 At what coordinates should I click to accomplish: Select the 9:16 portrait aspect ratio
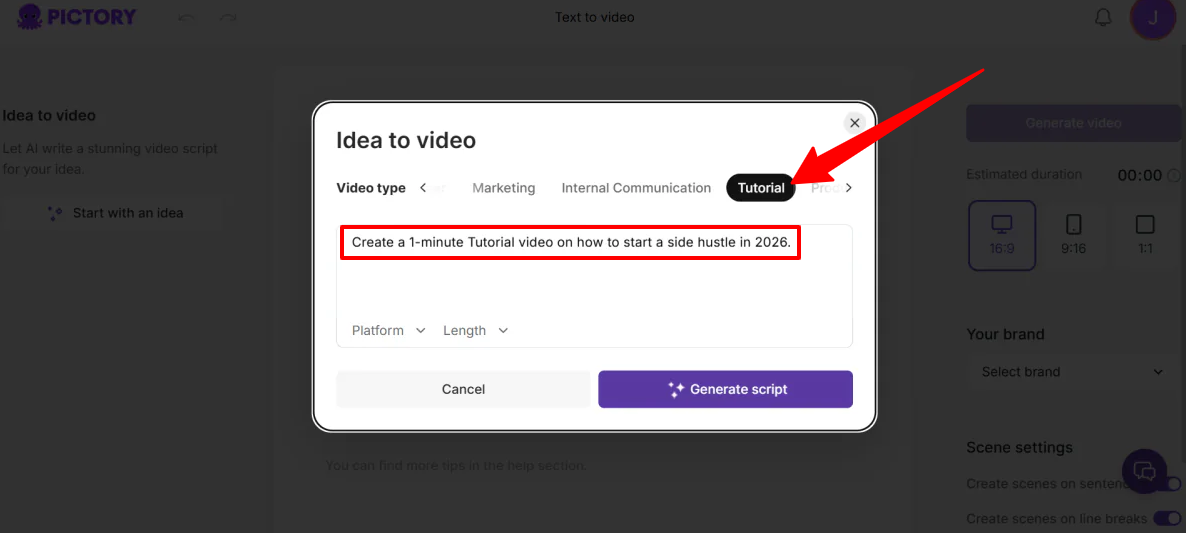(x=1073, y=235)
